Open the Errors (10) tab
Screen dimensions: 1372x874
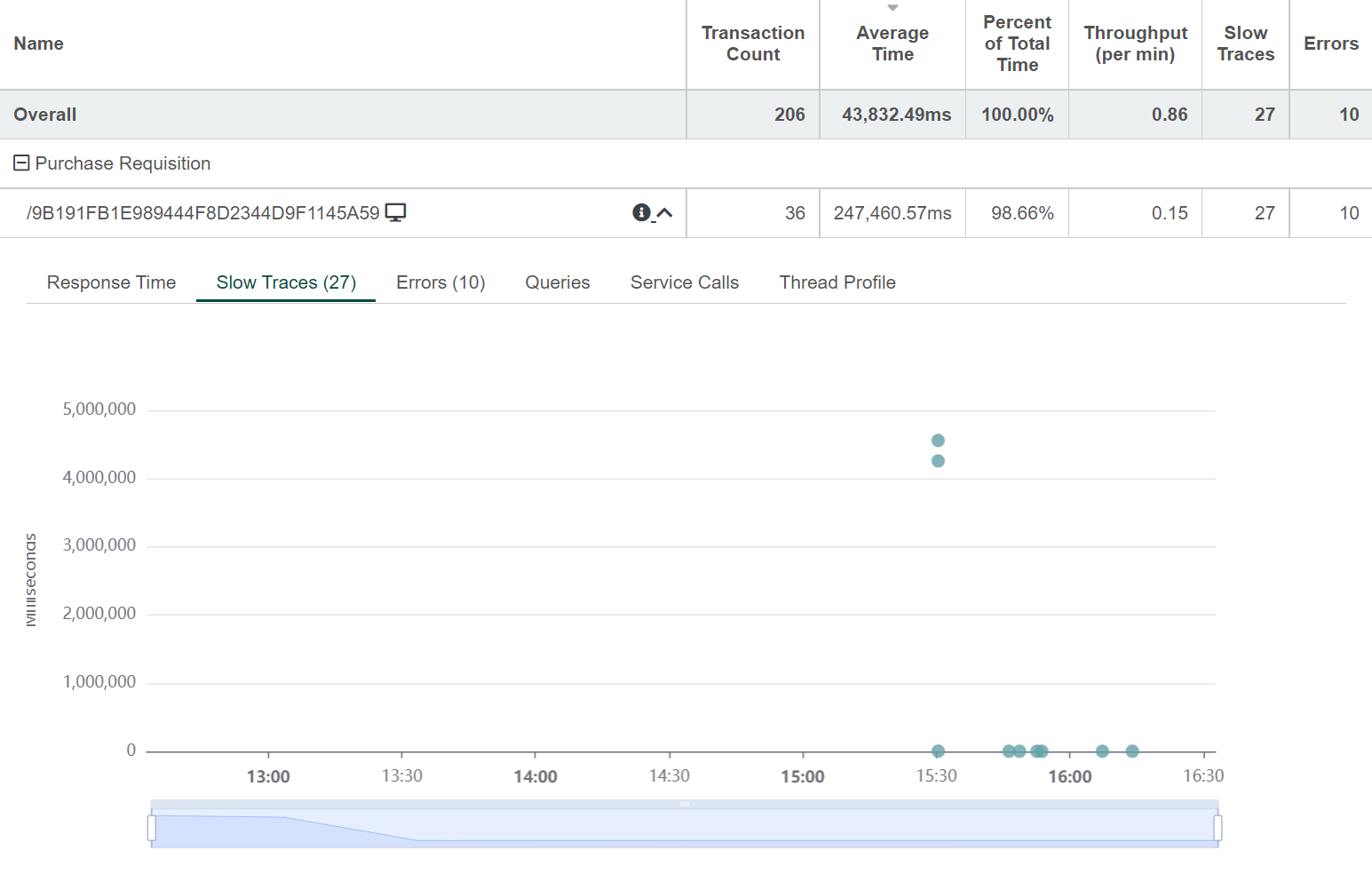440,282
